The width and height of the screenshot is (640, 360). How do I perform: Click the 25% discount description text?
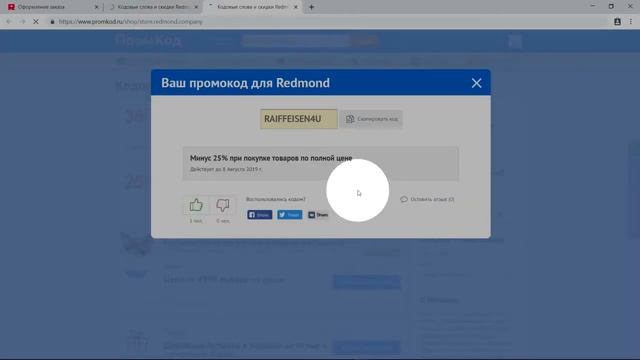point(271,158)
